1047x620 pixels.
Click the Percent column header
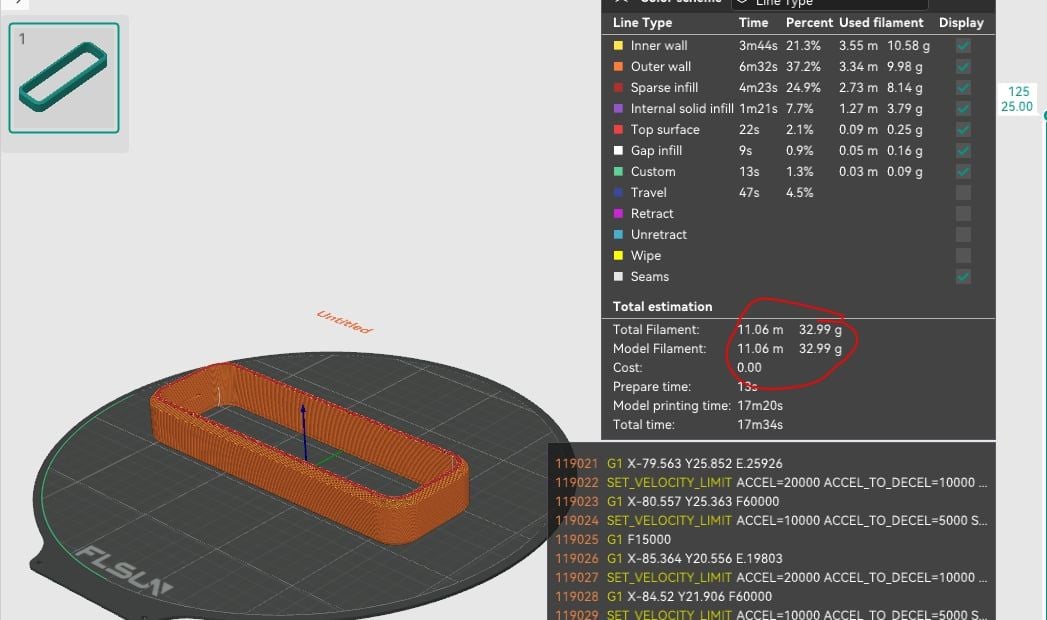pos(809,23)
